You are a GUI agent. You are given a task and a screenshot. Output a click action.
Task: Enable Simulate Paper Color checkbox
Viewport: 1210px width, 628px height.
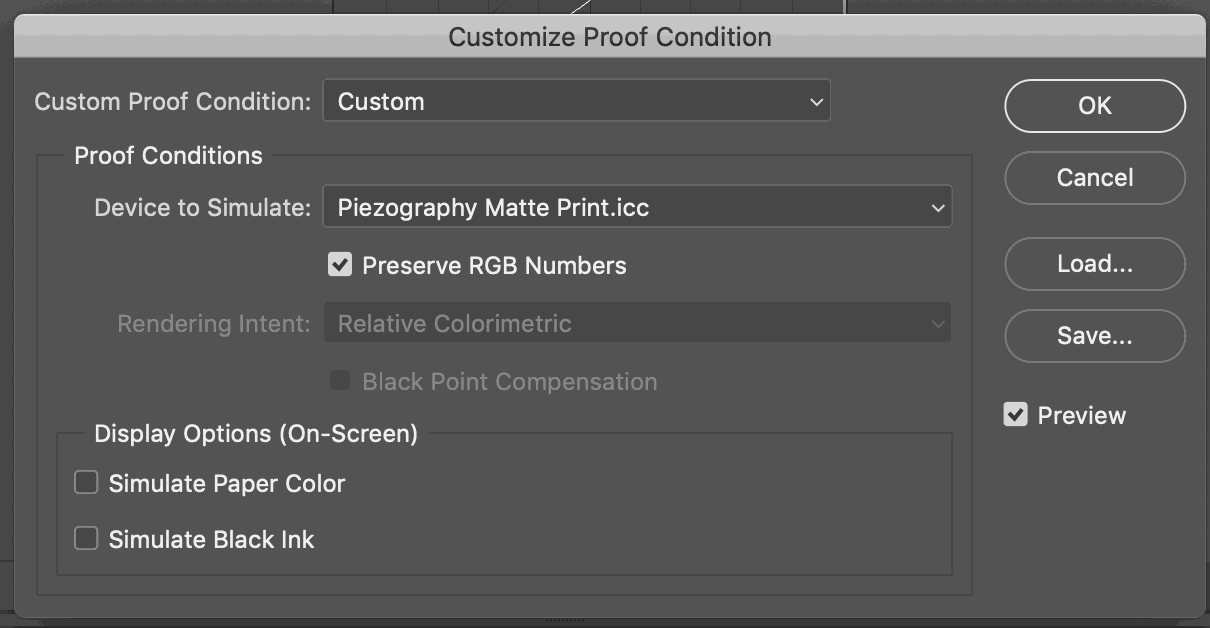[87, 483]
